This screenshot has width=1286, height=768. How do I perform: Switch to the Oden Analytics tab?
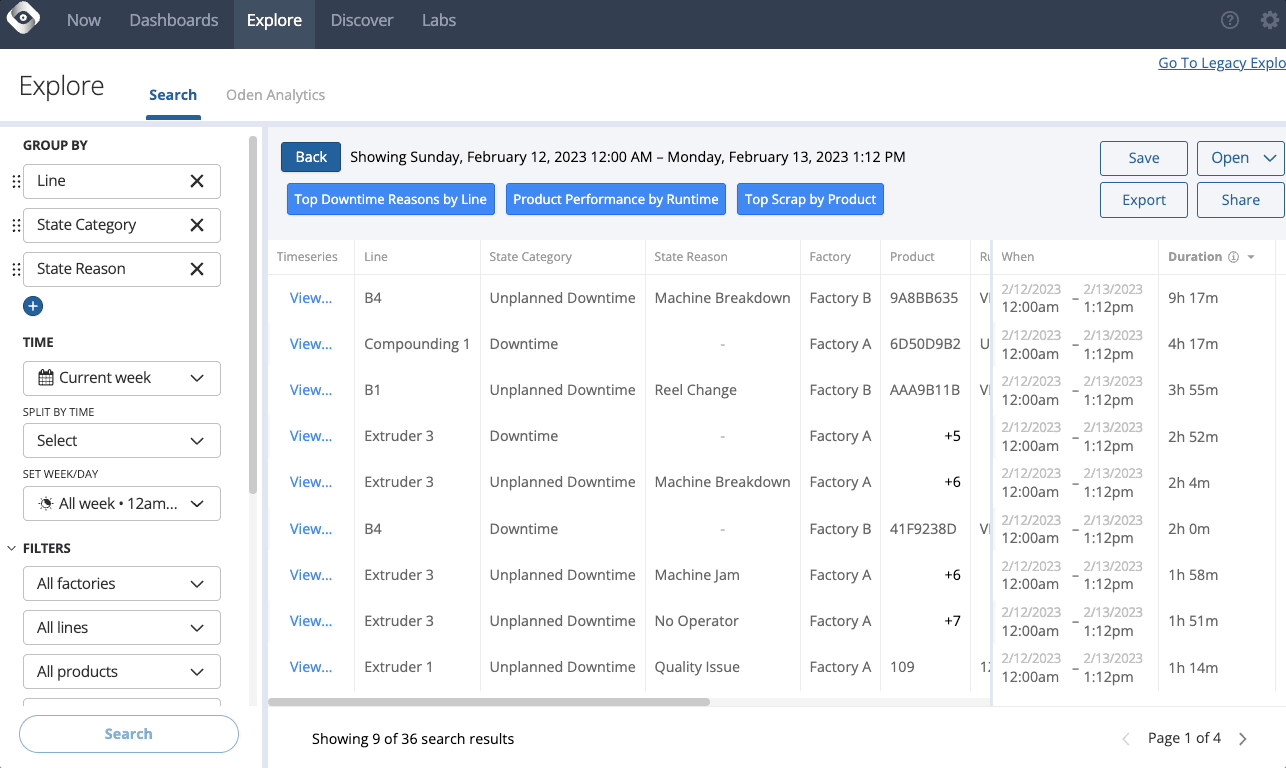click(x=275, y=95)
